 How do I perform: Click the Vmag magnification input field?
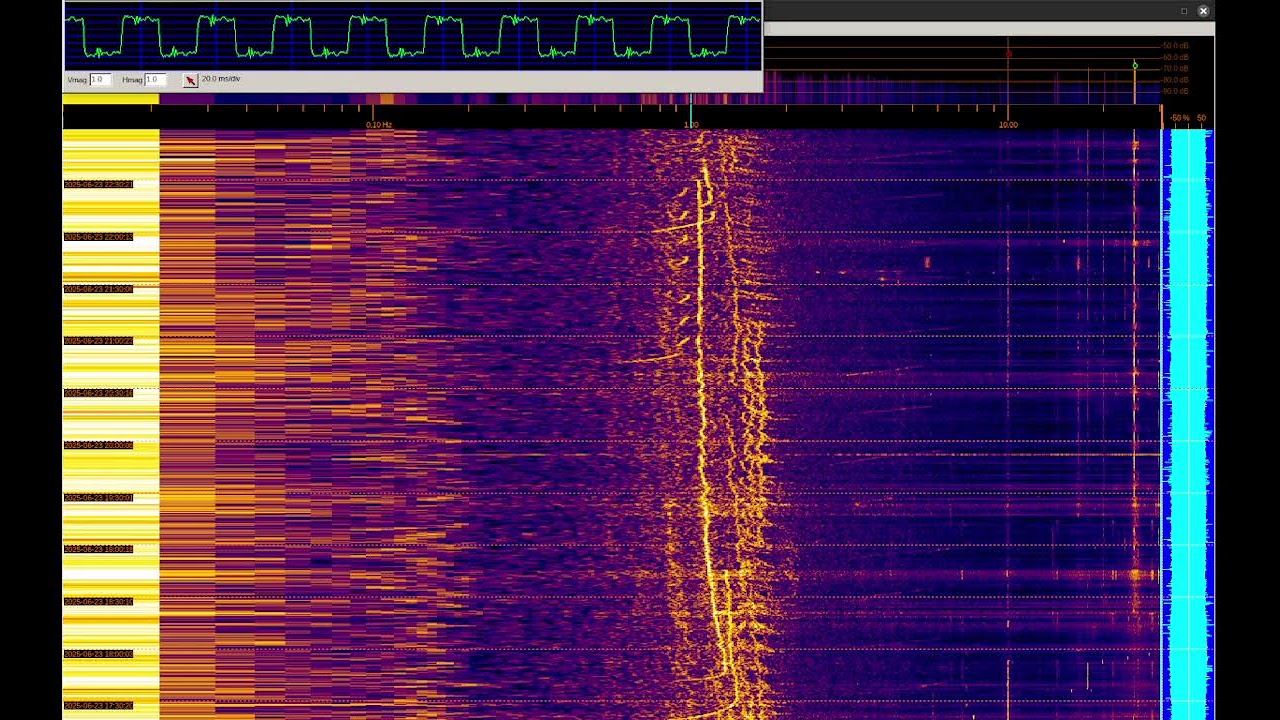[100, 79]
